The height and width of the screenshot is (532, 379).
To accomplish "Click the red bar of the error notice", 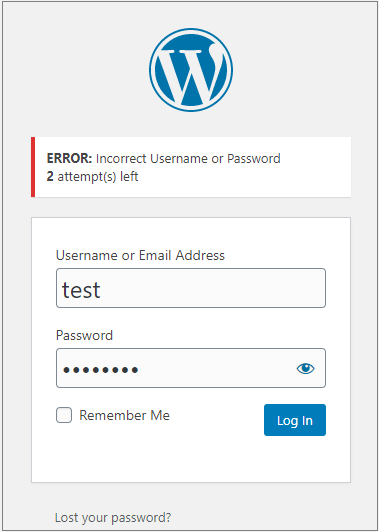I will [x=33, y=167].
